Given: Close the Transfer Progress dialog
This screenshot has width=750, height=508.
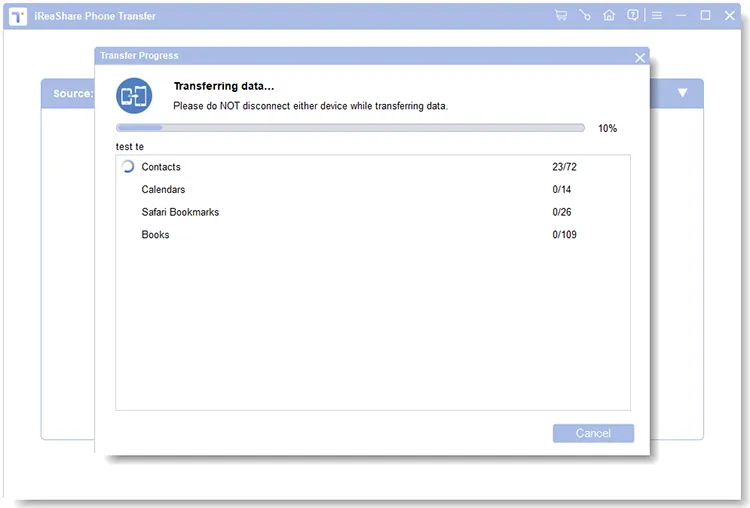Looking at the screenshot, I should 640,58.
